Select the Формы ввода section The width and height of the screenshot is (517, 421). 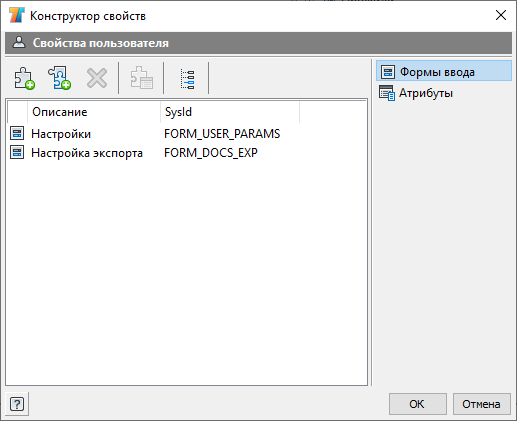444,71
